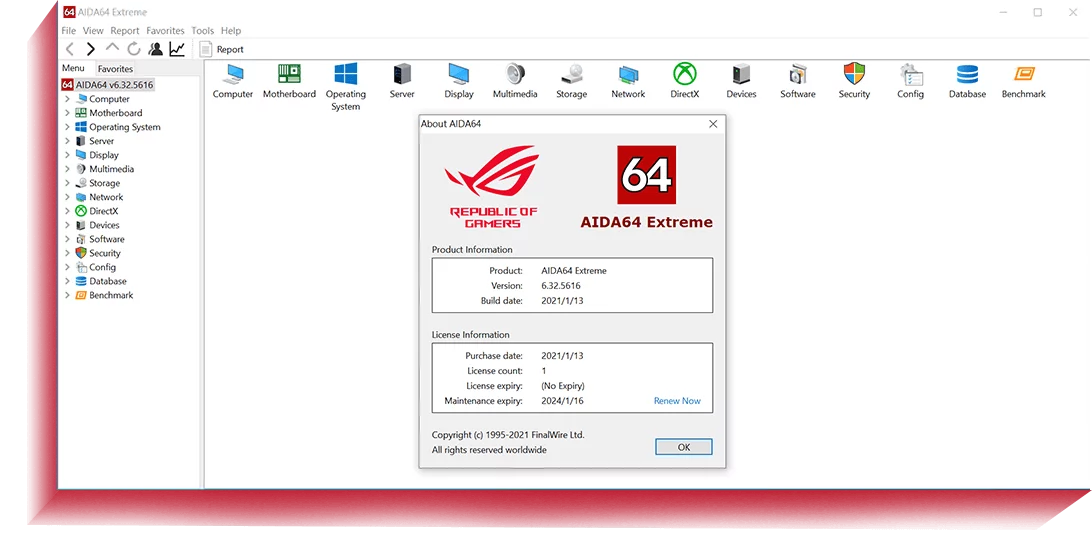Click the line graph toolbar icon
This screenshot has width=1092, height=540.
(177, 49)
